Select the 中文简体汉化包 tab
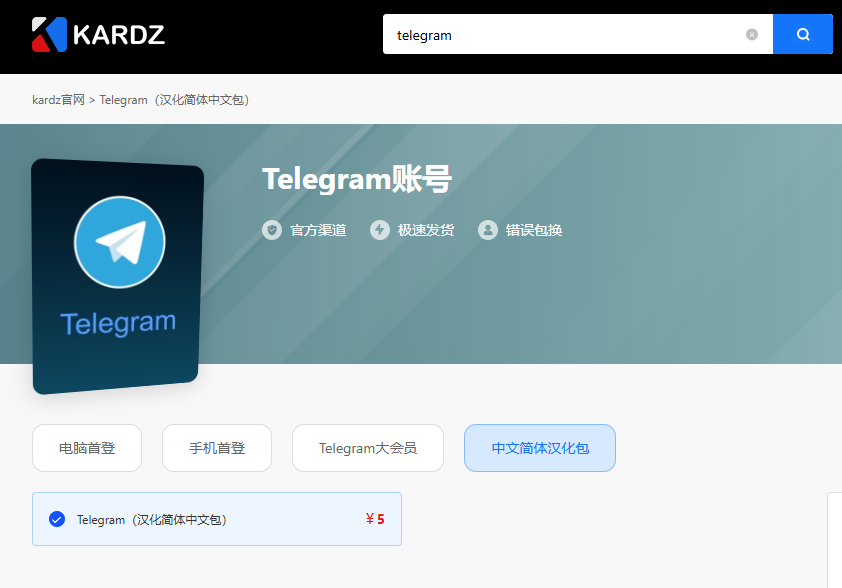 pyautogui.click(x=540, y=448)
